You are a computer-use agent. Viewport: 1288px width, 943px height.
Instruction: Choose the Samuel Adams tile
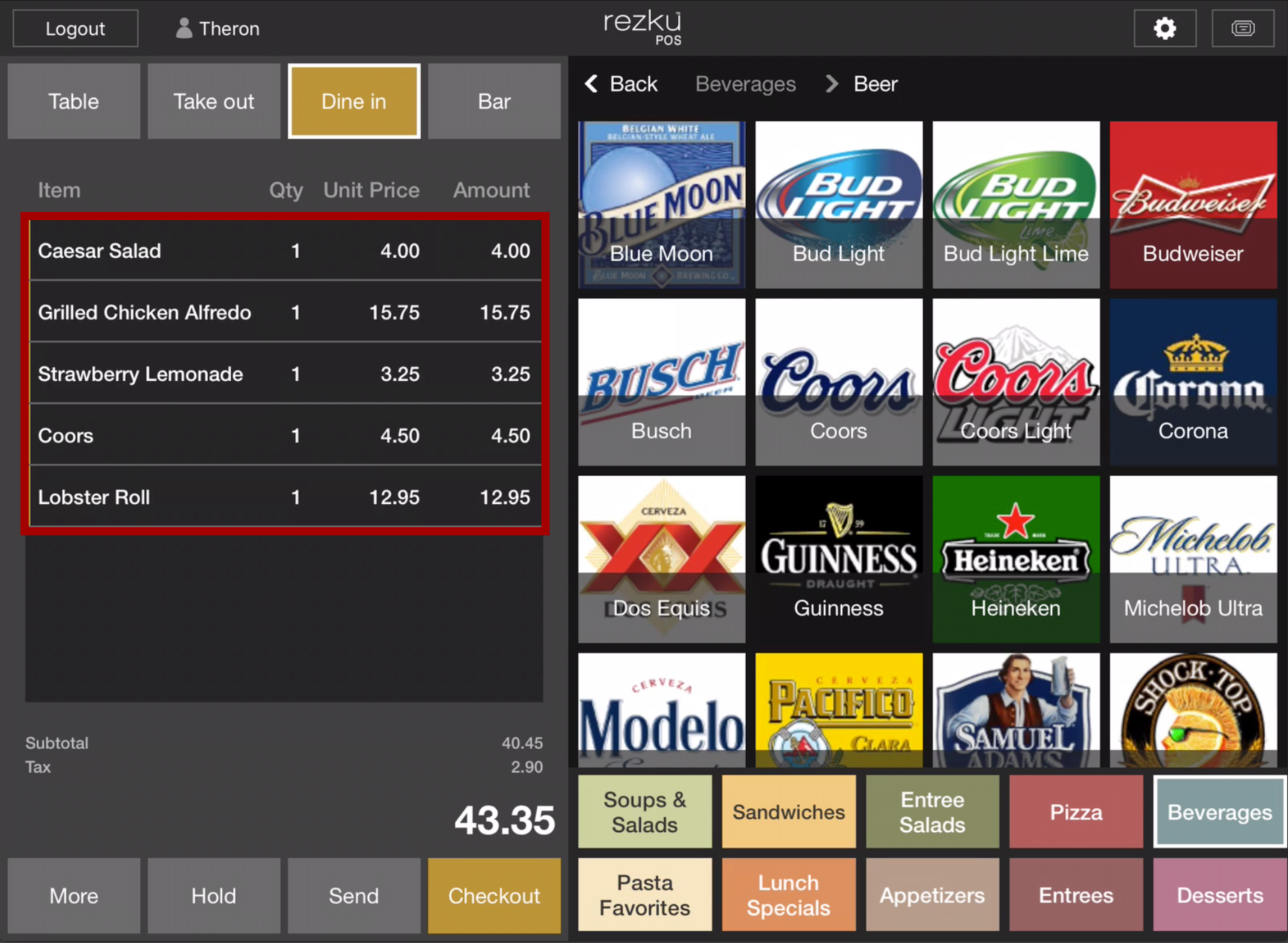click(x=1016, y=710)
